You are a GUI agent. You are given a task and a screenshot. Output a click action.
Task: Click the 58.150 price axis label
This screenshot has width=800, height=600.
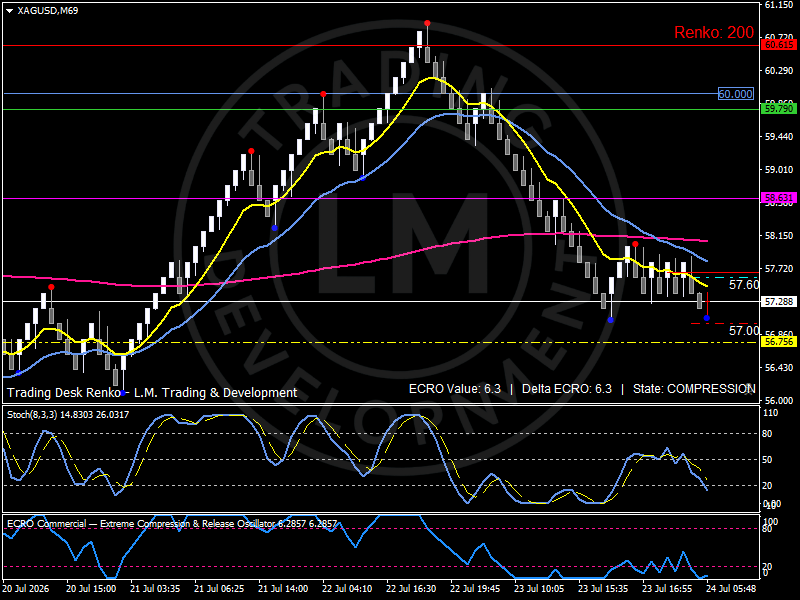779,236
